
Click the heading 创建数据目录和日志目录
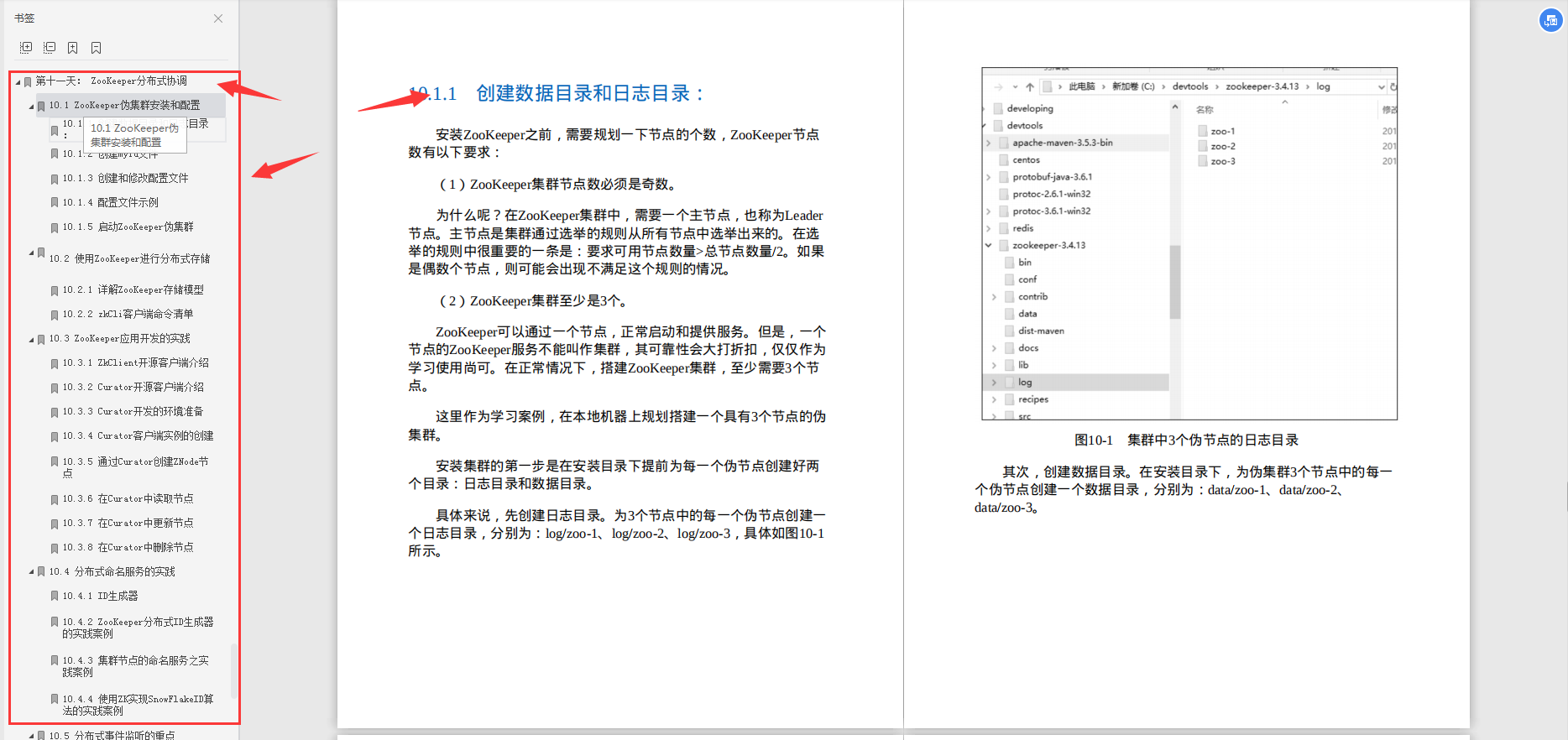click(591, 93)
